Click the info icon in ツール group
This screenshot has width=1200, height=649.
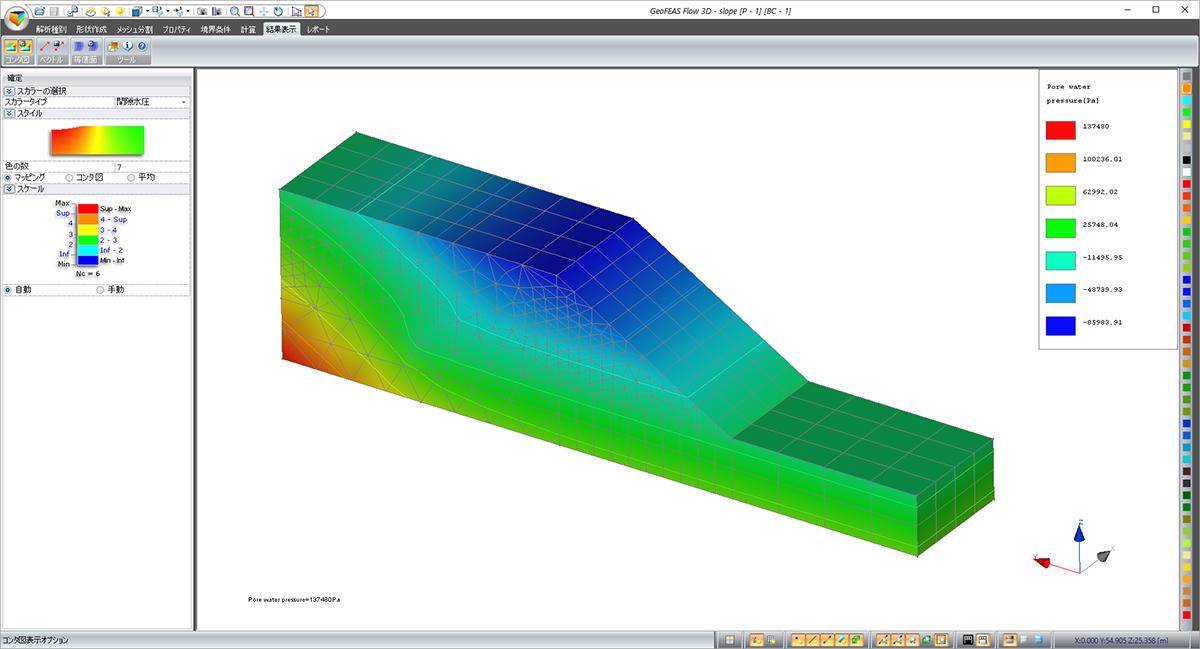[128, 46]
